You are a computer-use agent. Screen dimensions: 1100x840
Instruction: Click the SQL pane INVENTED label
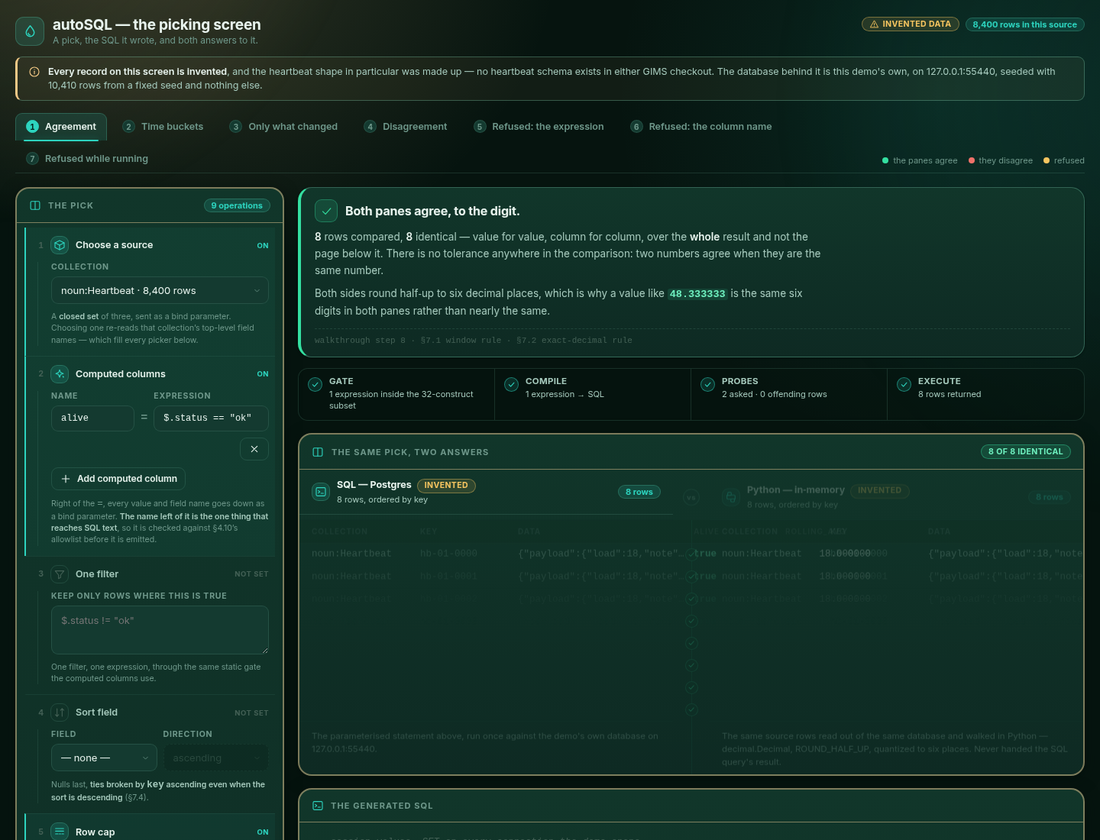coord(446,486)
